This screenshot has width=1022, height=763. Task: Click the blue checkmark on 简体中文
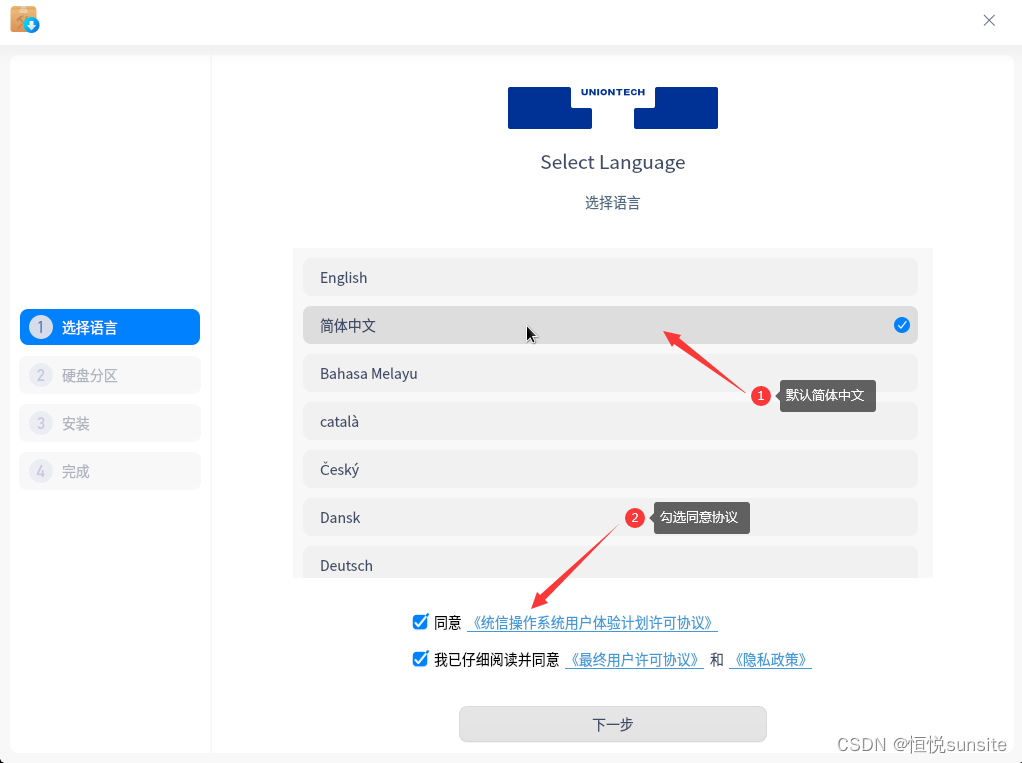[x=901, y=325]
